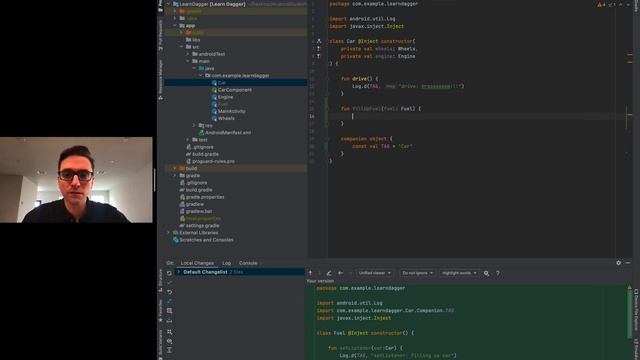640x360 pixels.
Task: Click gutter icon beside wheels parameter
Action: tap(319, 49)
